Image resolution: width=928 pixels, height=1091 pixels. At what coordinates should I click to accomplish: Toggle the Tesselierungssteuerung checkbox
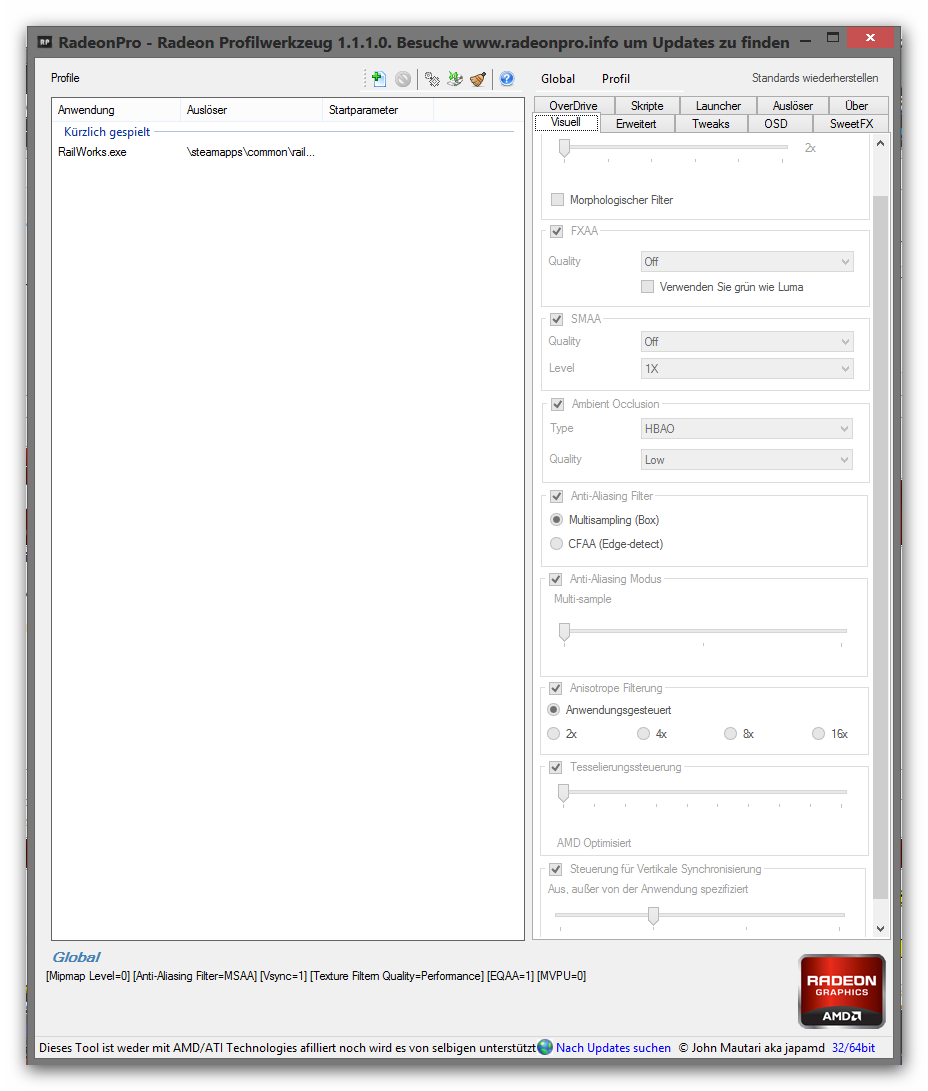(556, 767)
